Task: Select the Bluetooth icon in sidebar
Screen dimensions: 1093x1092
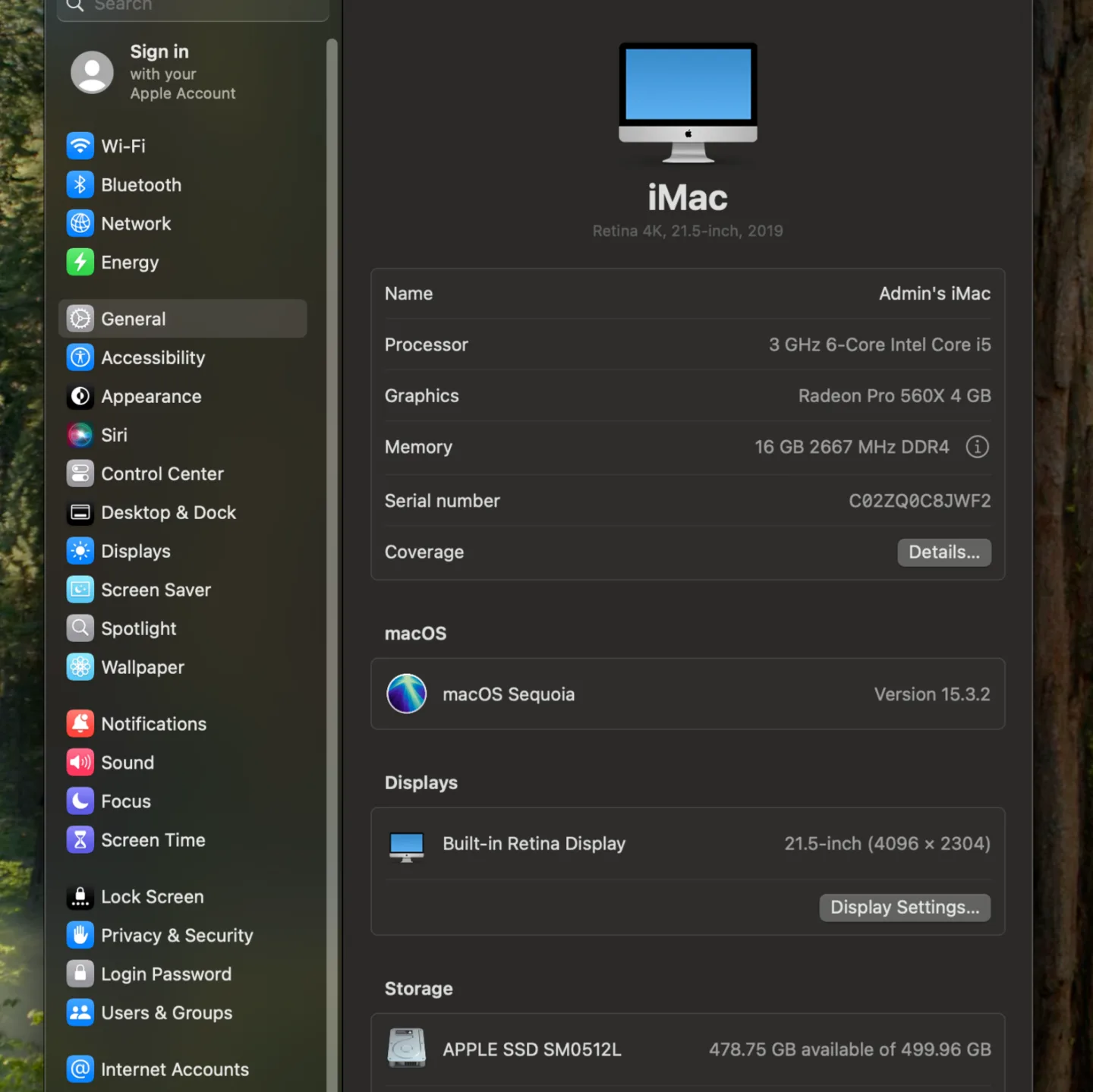Action: pyautogui.click(x=80, y=184)
